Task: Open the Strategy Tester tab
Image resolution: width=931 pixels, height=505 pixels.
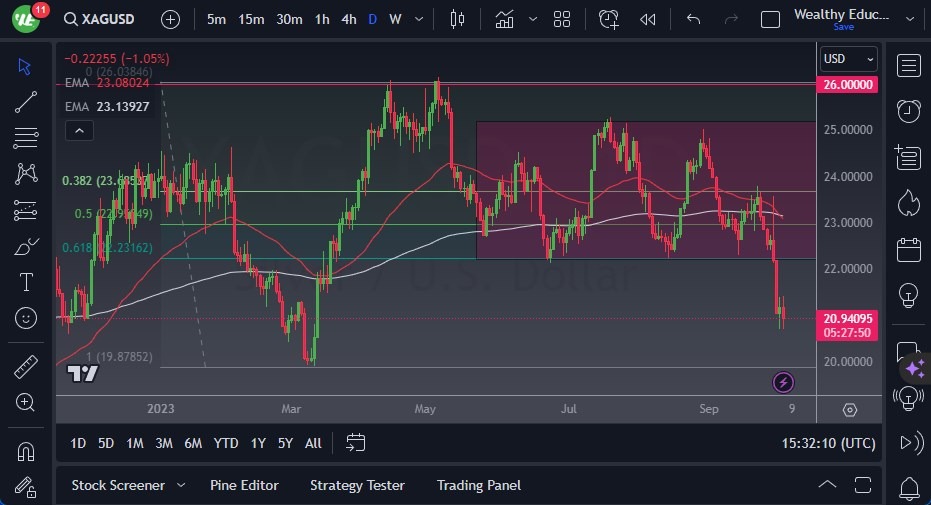Action: [357, 485]
